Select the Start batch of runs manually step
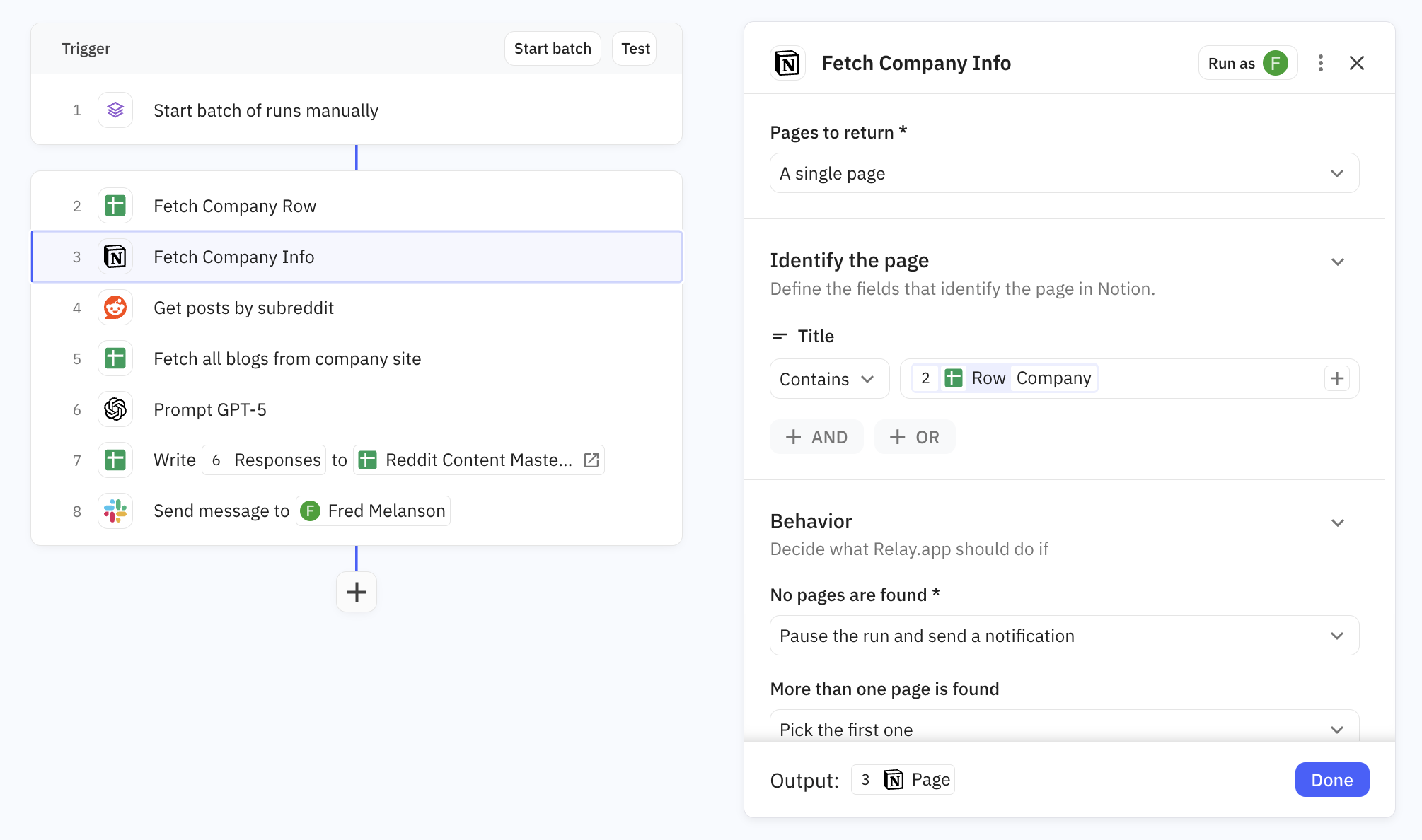 click(265, 110)
